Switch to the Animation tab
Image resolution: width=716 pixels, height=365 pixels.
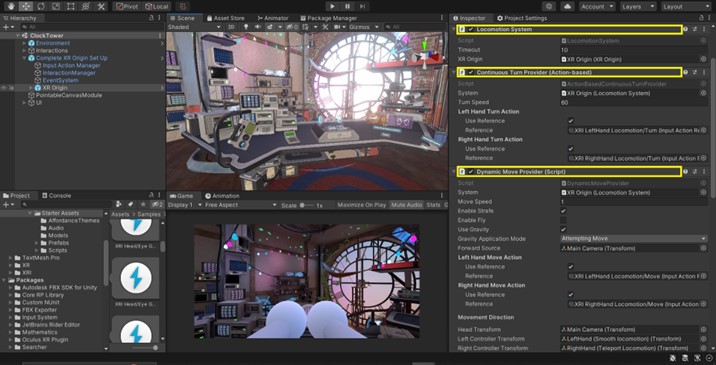222,196
